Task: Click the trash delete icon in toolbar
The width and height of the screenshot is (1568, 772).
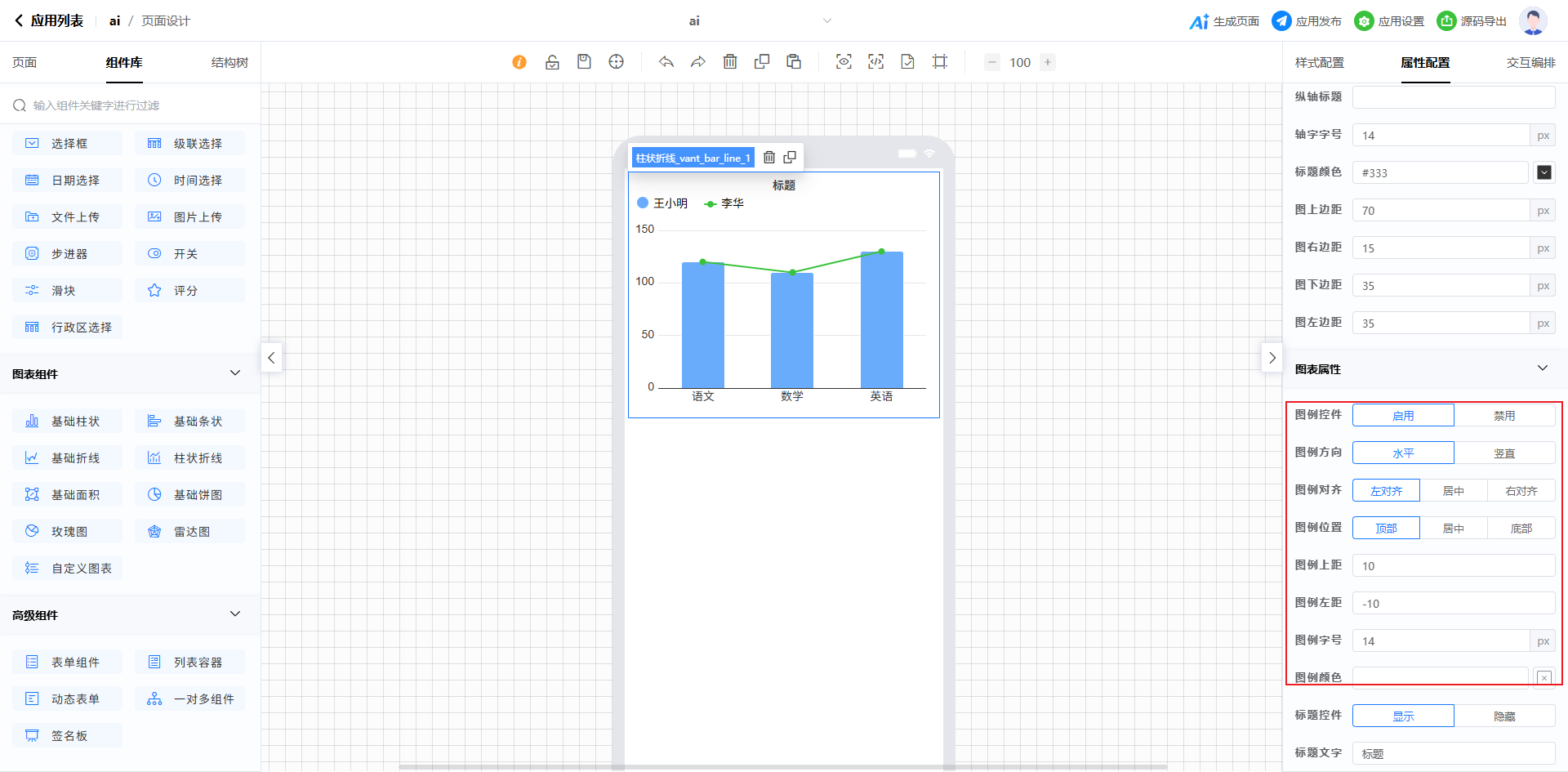Action: pos(730,62)
